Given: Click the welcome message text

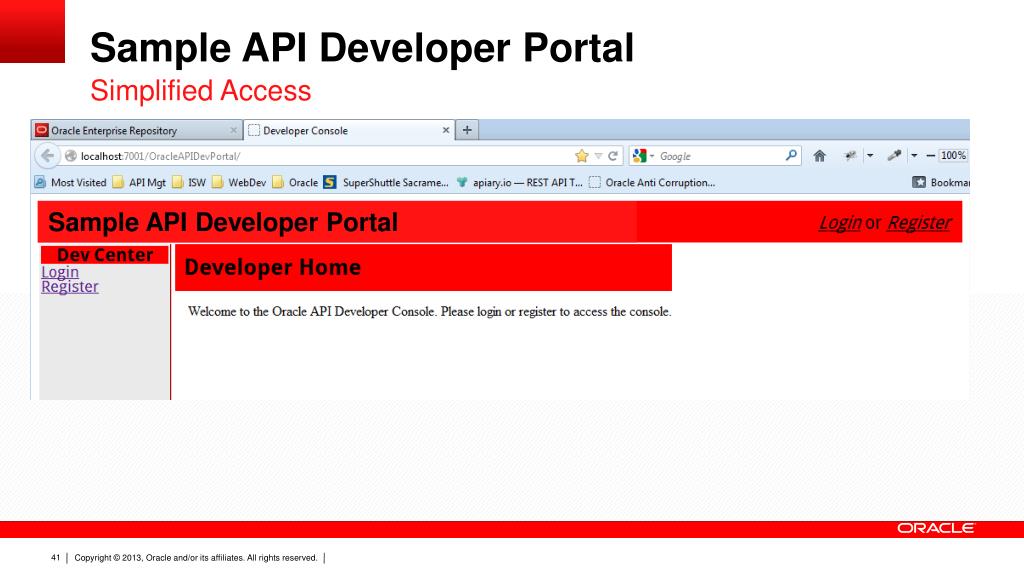Looking at the screenshot, I should click(429, 312).
